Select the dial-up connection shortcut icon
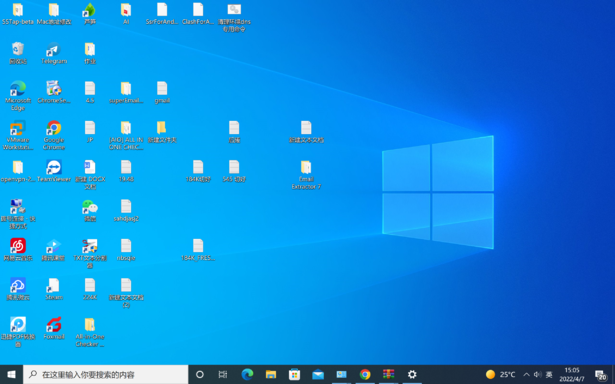Viewport: 615px width, 384px height. point(18,214)
